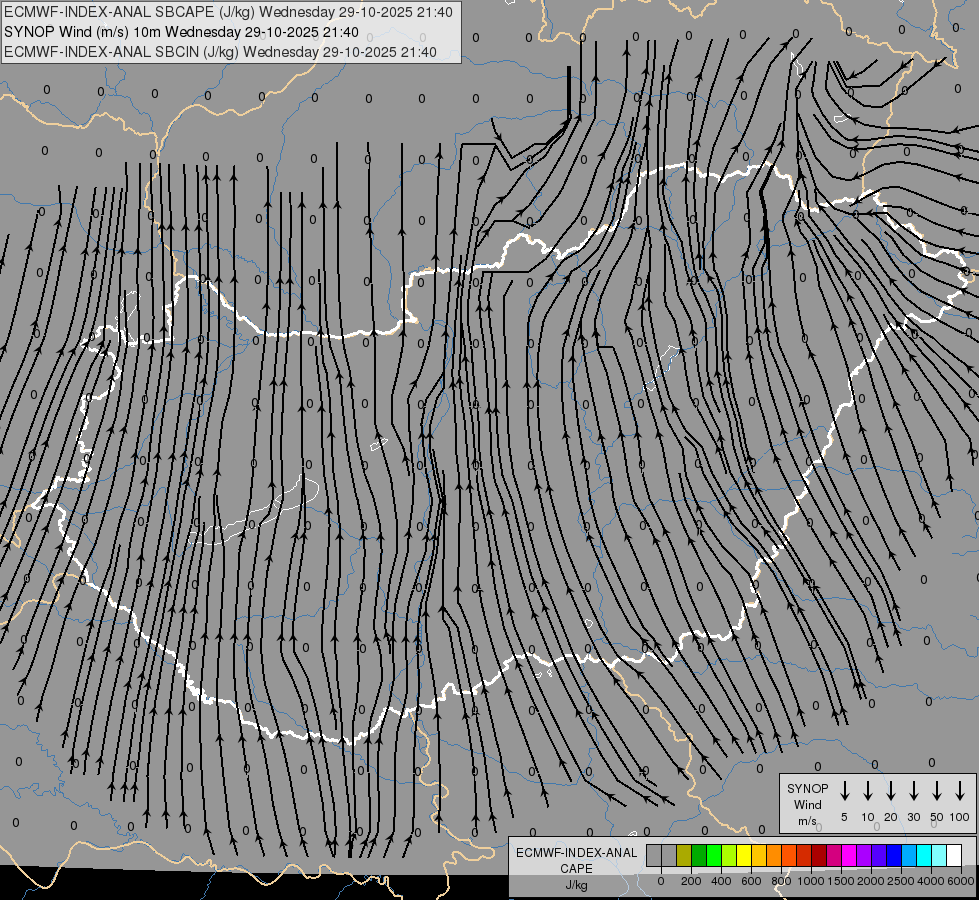Image resolution: width=979 pixels, height=900 pixels.
Task: Select the yellow-green CAPE swatch
Action: [729, 855]
